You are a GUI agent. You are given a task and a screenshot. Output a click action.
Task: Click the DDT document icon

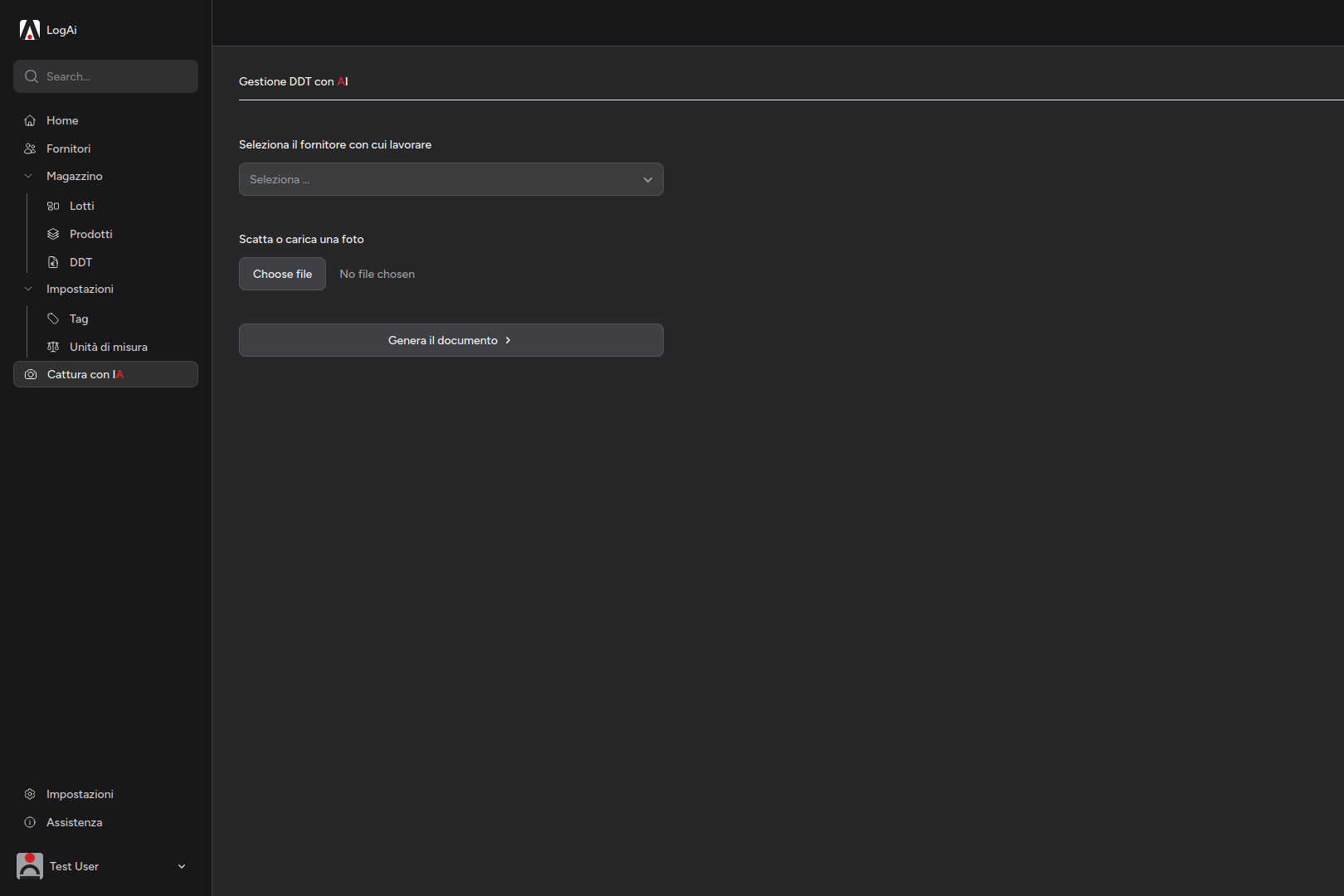tap(53, 262)
